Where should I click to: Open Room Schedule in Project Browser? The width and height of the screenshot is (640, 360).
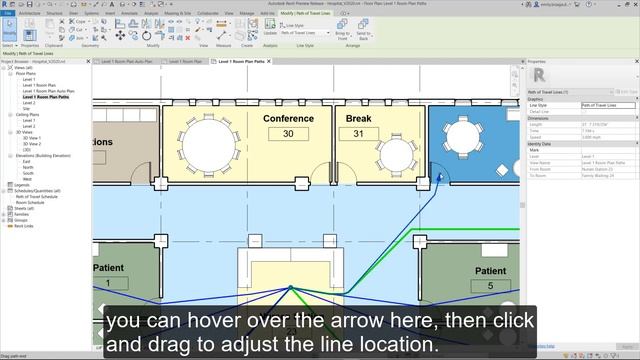(30, 202)
